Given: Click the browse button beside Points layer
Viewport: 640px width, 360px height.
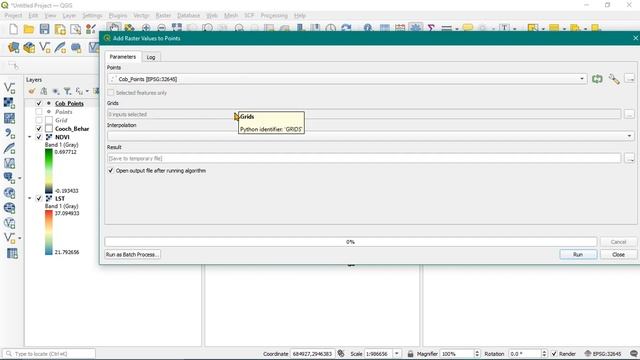Looking at the screenshot, I should 629,79.
